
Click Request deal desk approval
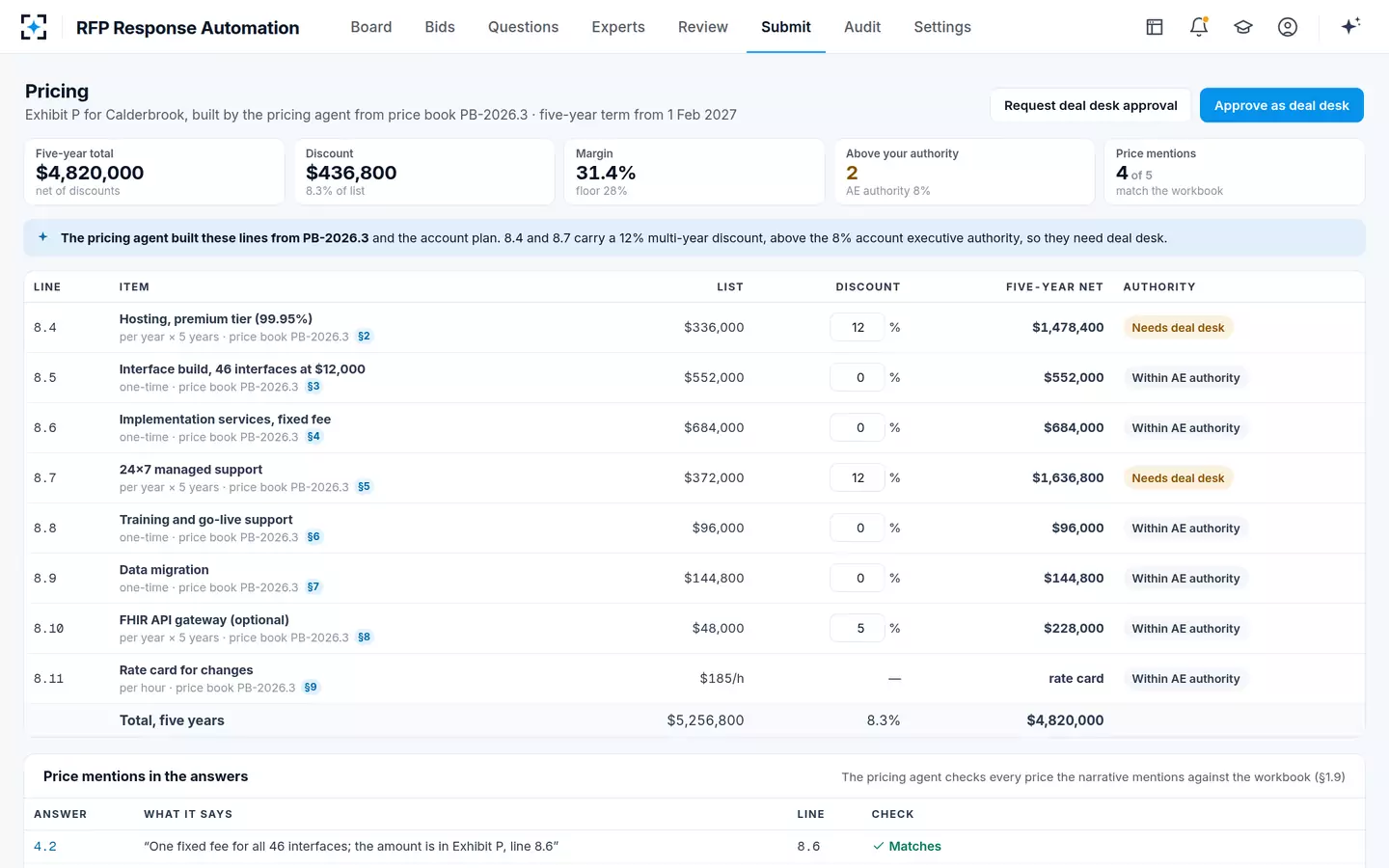[1091, 105]
